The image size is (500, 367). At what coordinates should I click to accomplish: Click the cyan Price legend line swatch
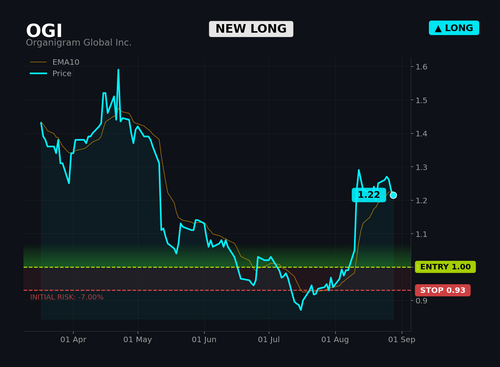tap(38, 73)
